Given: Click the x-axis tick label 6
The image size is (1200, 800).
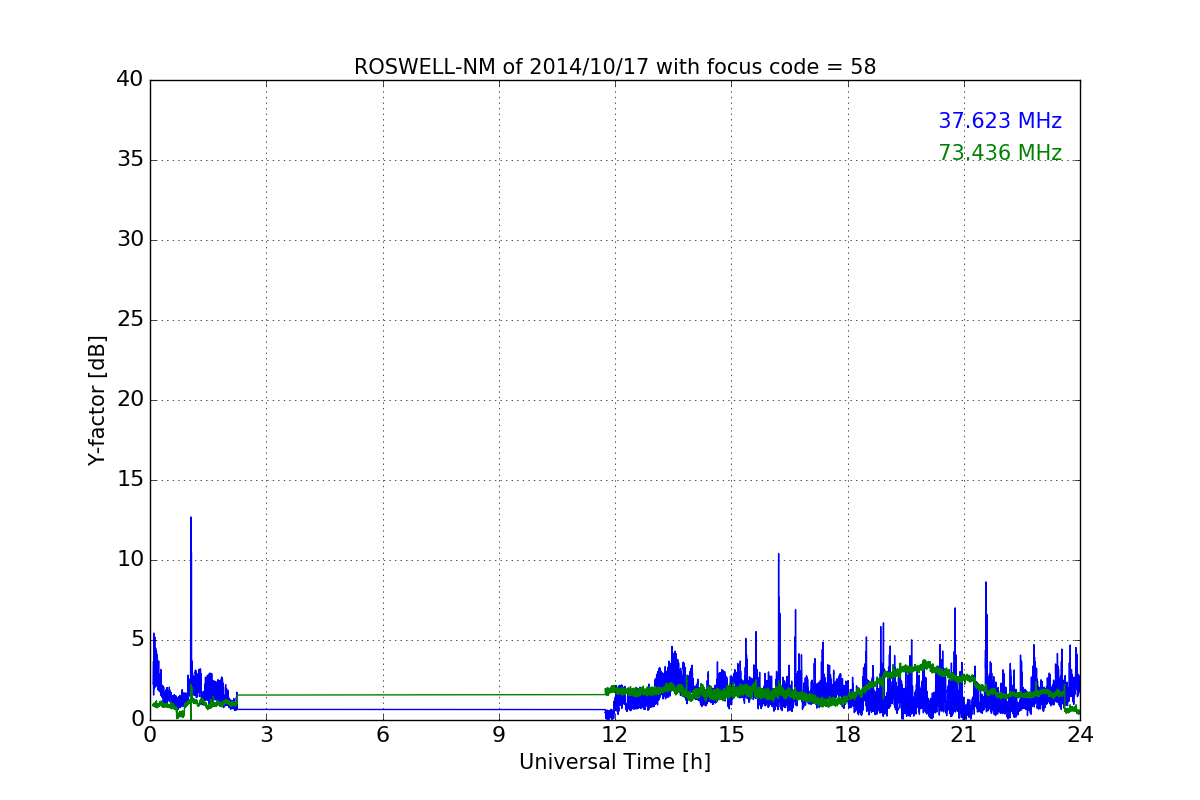Looking at the screenshot, I should (383, 735).
